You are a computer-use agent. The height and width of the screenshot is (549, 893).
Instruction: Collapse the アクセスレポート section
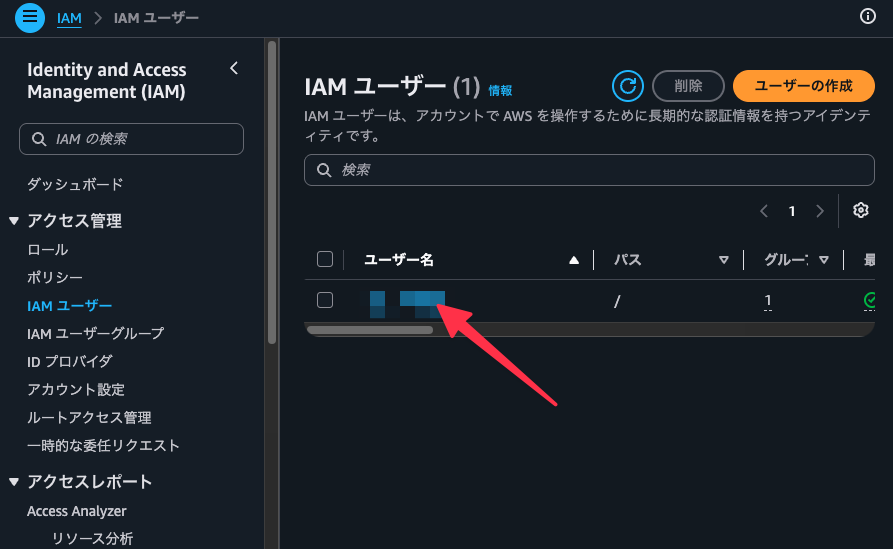click(x=14, y=482)
